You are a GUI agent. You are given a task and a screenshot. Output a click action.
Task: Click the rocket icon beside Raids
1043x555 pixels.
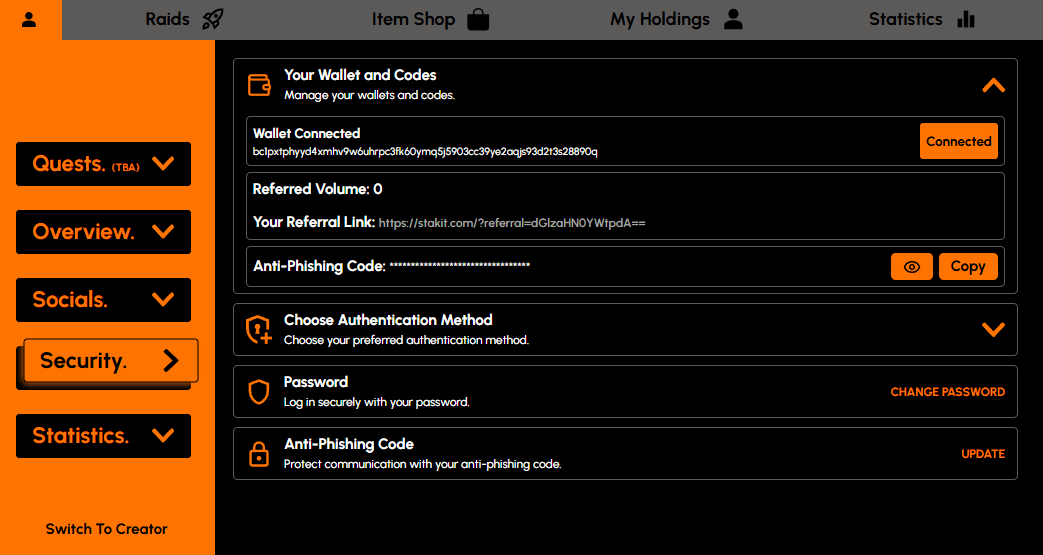pos(211,19)
